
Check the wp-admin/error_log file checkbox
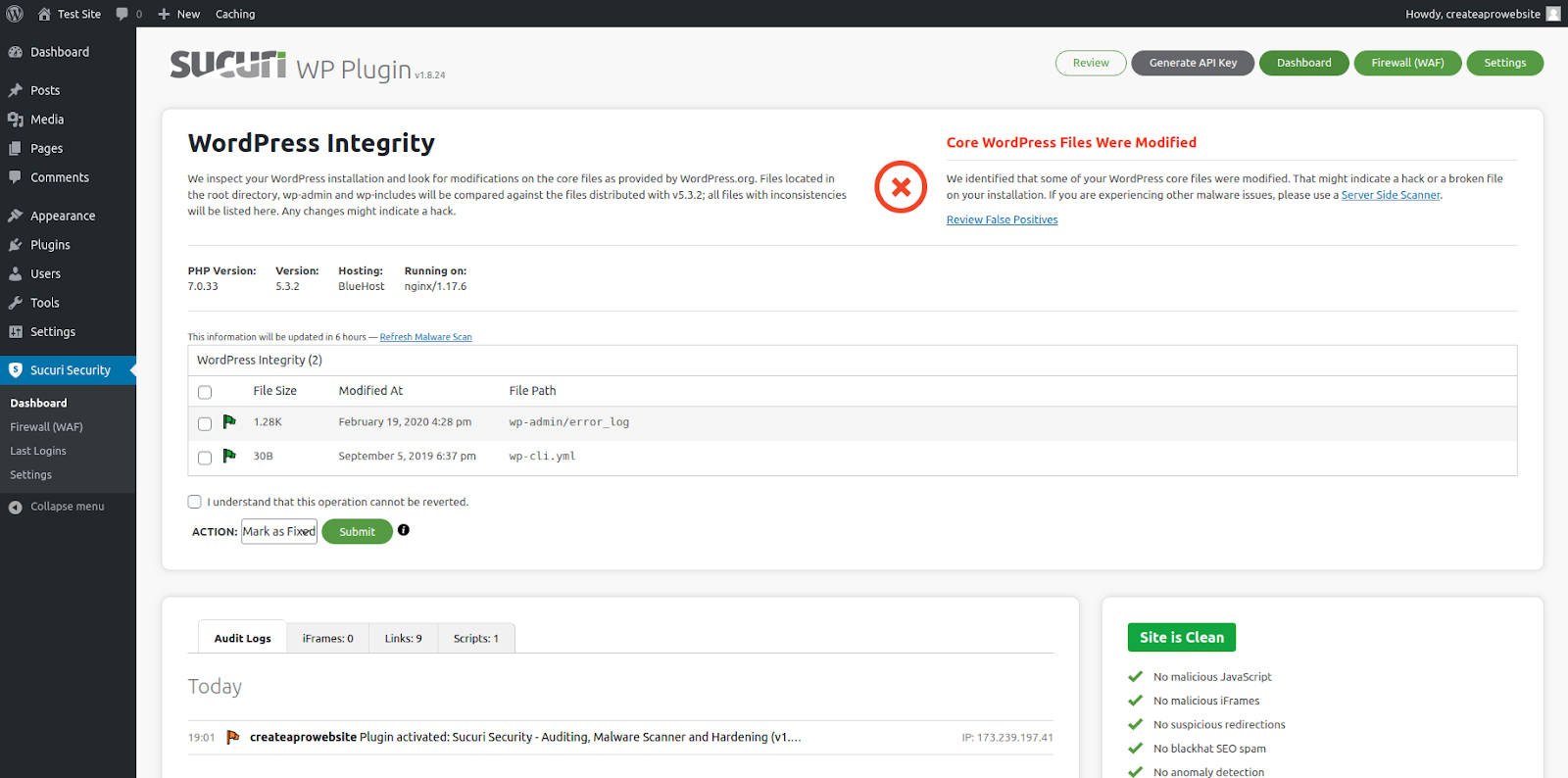[205, 423]
